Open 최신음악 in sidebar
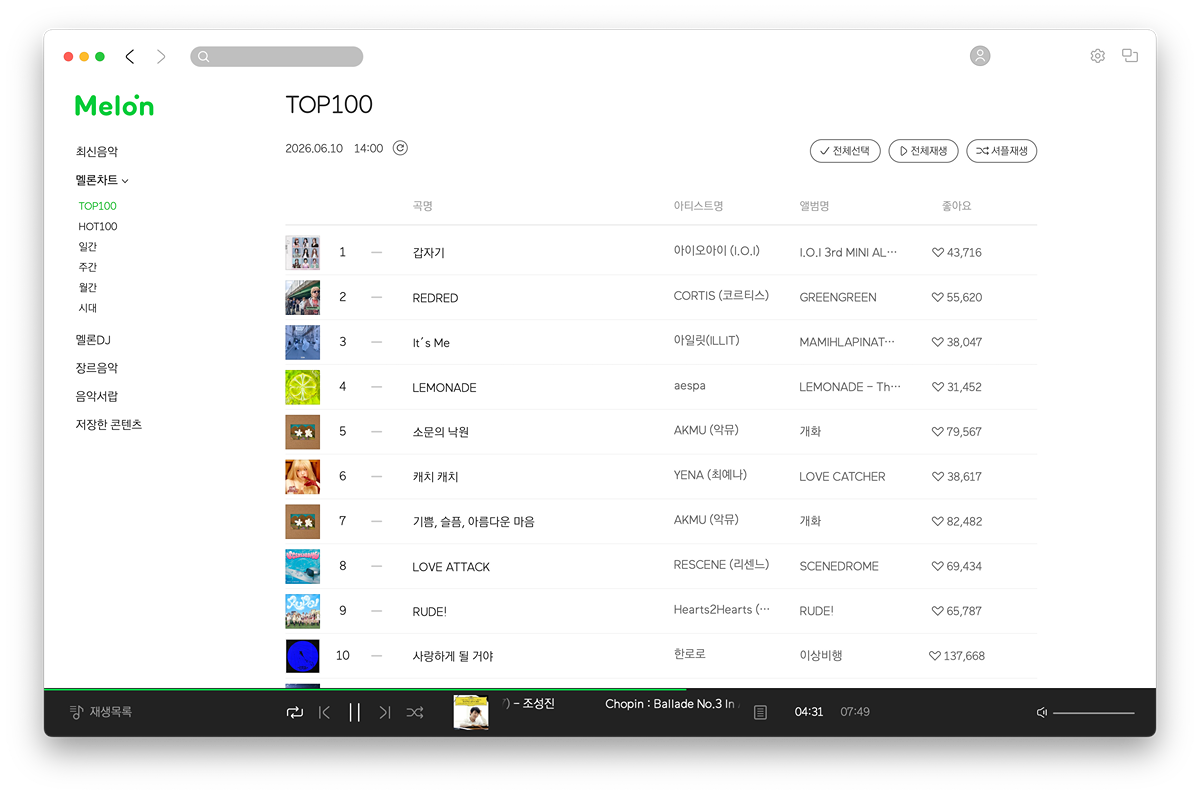The height and width of the screenshot is (795, 1200). [97, 152]
